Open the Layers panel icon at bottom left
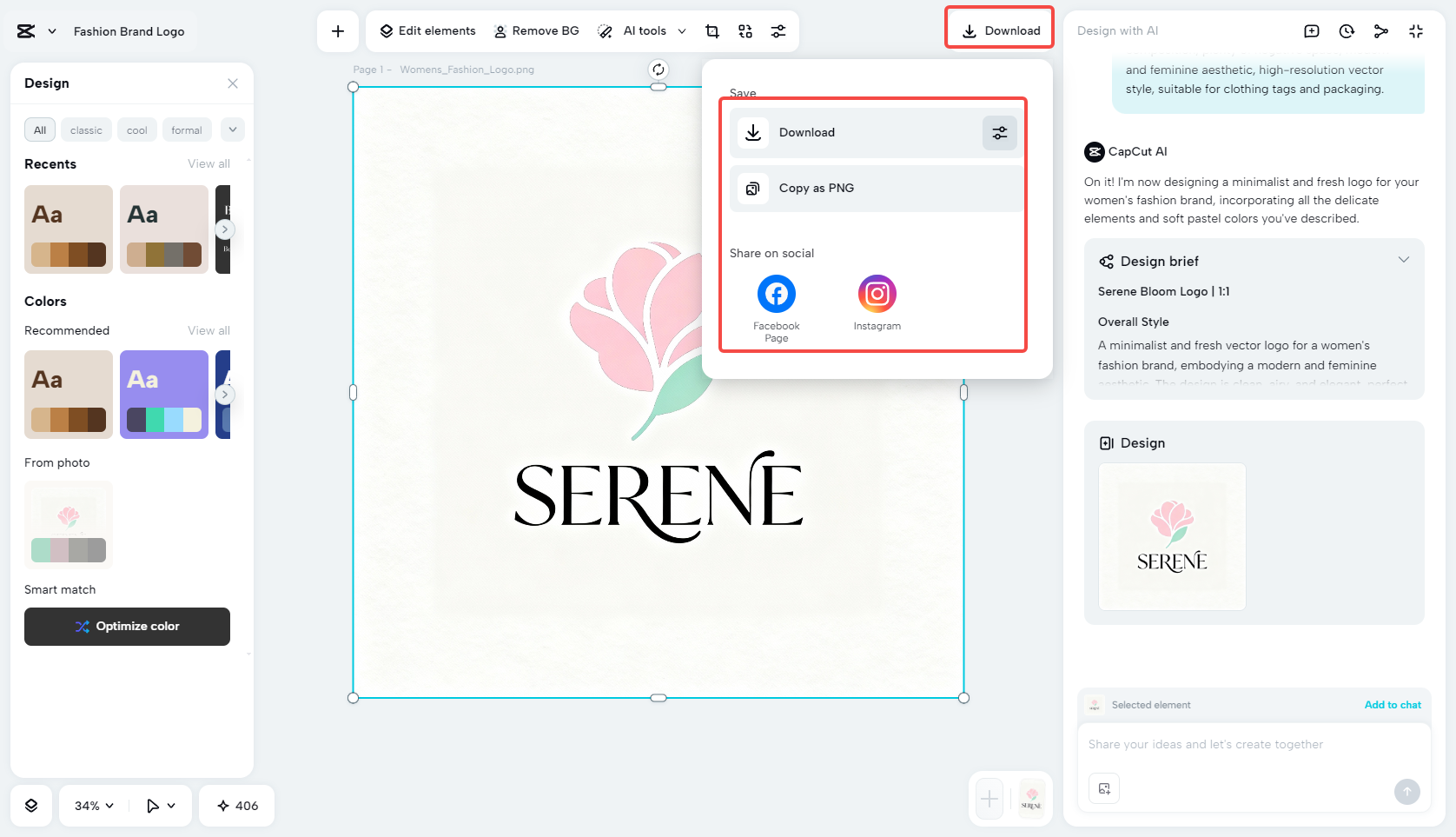The image size is (1456, 837). pyautogui.click(x=31, y=806)
